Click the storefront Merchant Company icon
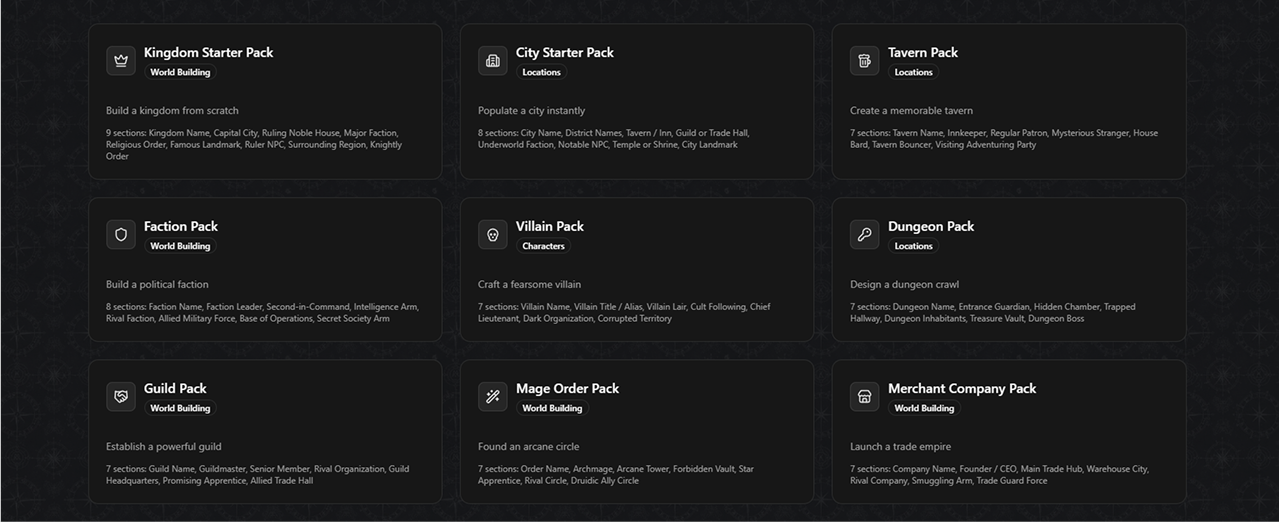Screen dimensions: 1279x522 pos(865,396)
